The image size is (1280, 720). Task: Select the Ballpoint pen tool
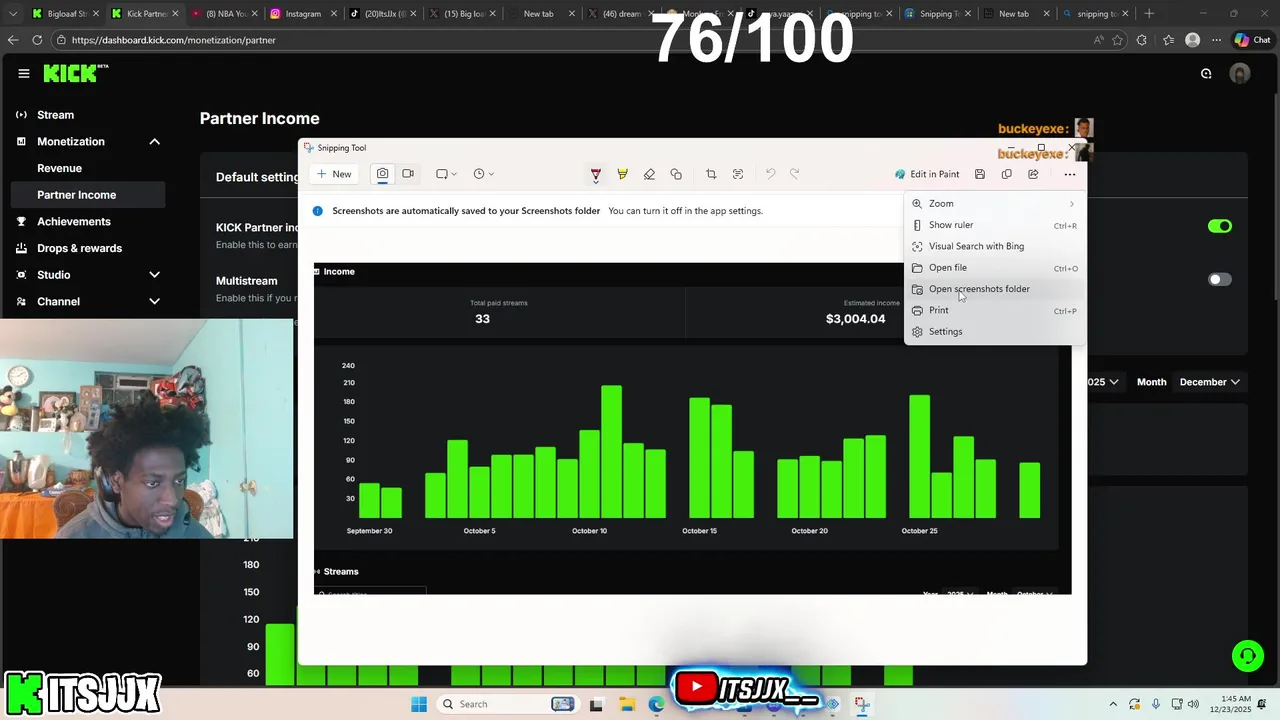point(595,174)
